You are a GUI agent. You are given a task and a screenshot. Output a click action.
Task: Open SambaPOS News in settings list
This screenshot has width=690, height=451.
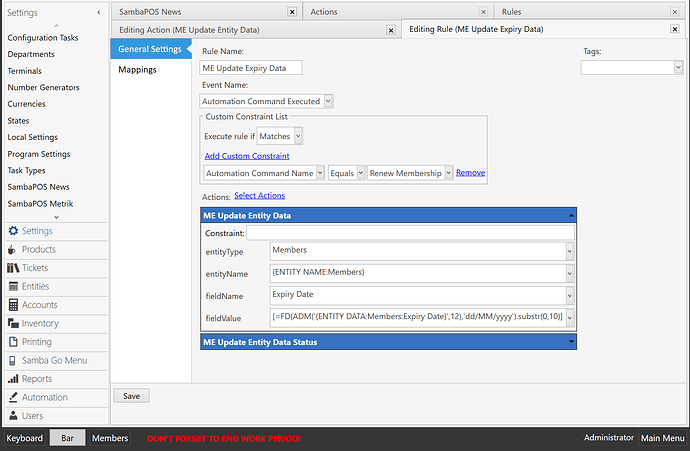pos(38,187)
